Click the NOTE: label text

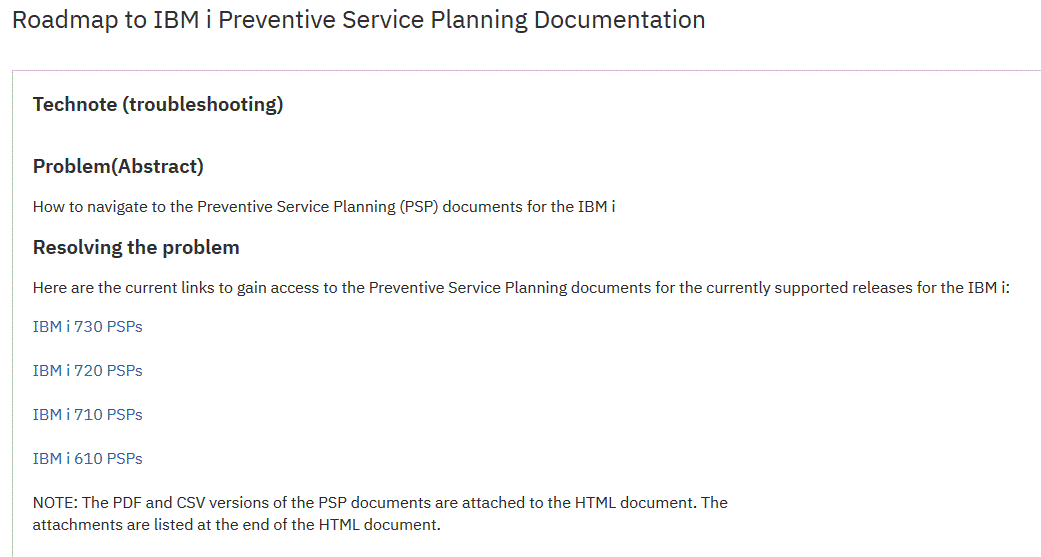click(x=55, y=503)
